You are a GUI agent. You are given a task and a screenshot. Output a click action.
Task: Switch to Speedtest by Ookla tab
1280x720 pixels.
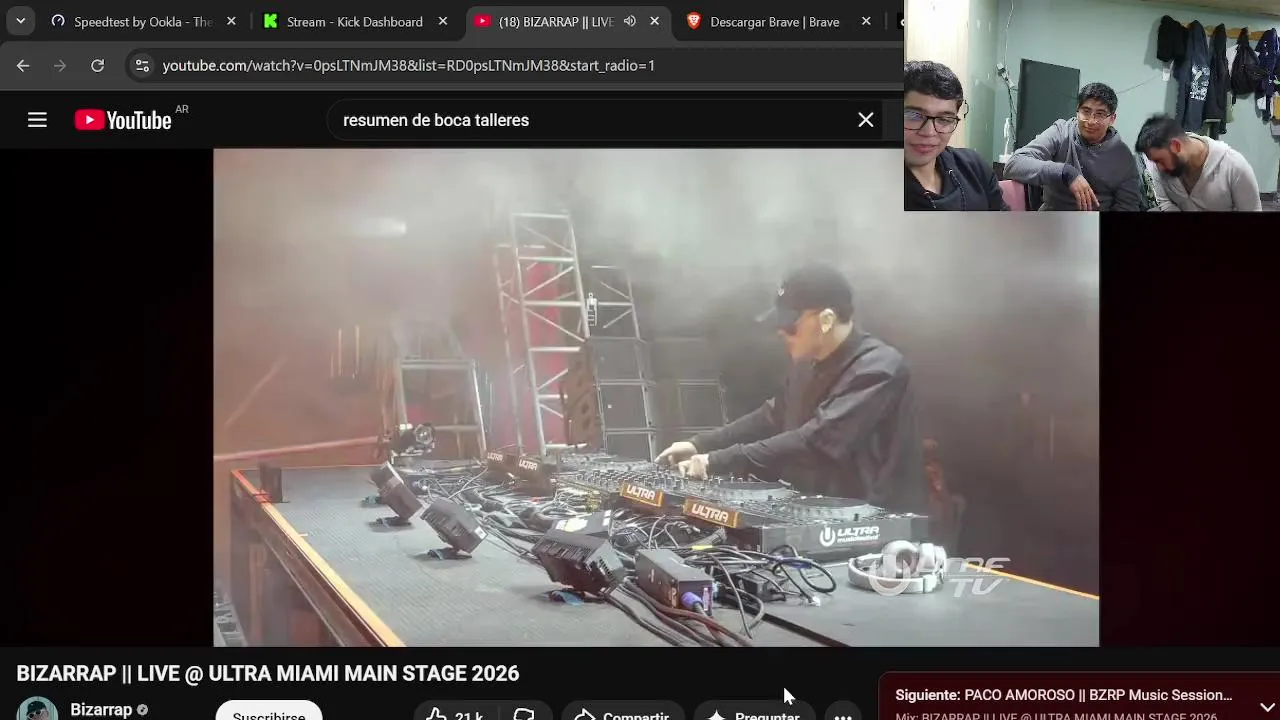tap(143, 21)
